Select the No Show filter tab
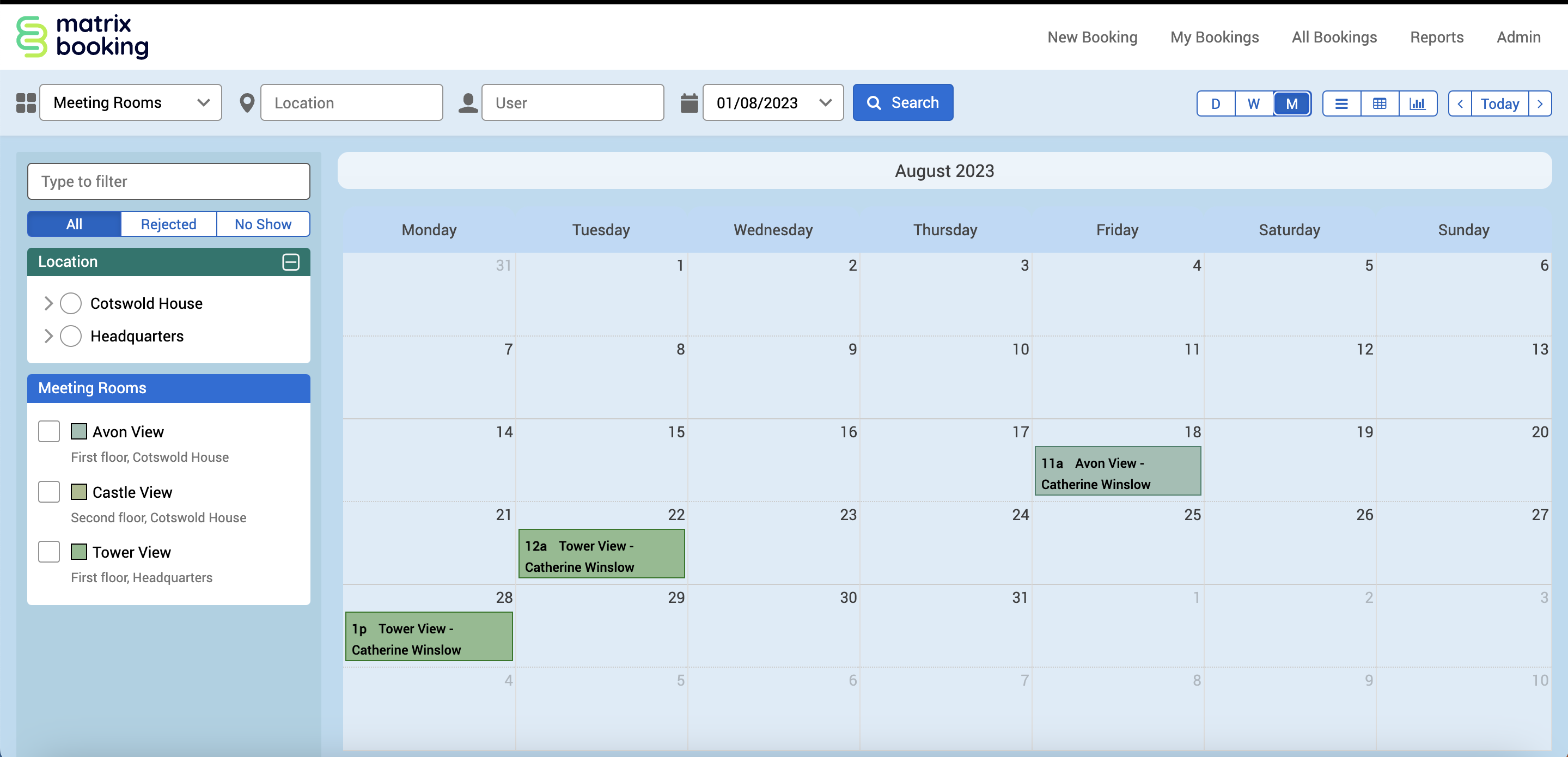The height and width of the screenshot is (757, 1568). 263,224
